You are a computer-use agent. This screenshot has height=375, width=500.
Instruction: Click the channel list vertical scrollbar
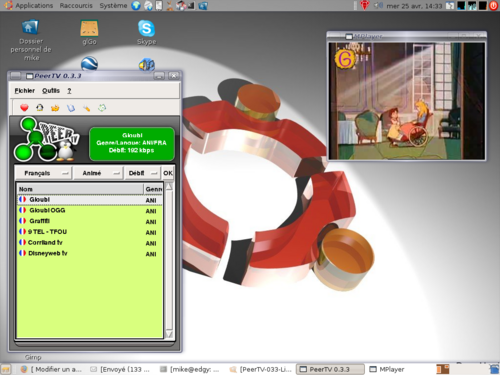click(x=169, y=261)
